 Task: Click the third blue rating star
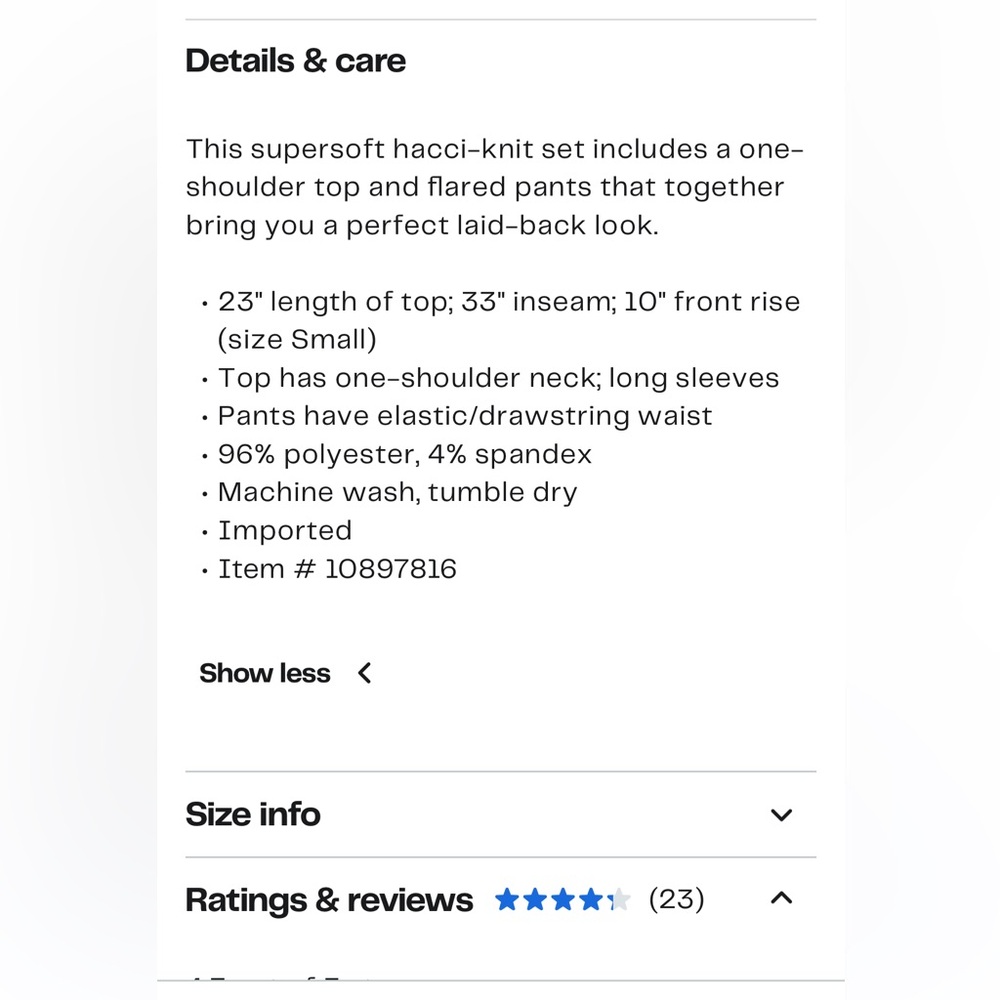(x=563, y=900)
